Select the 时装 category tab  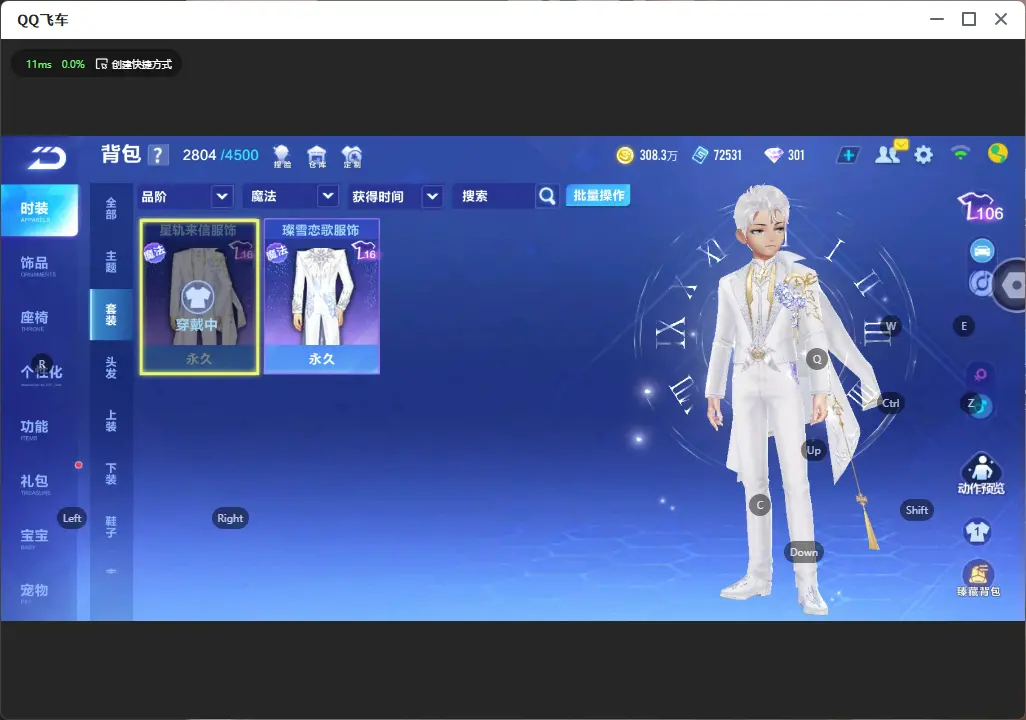click(39, 210)
